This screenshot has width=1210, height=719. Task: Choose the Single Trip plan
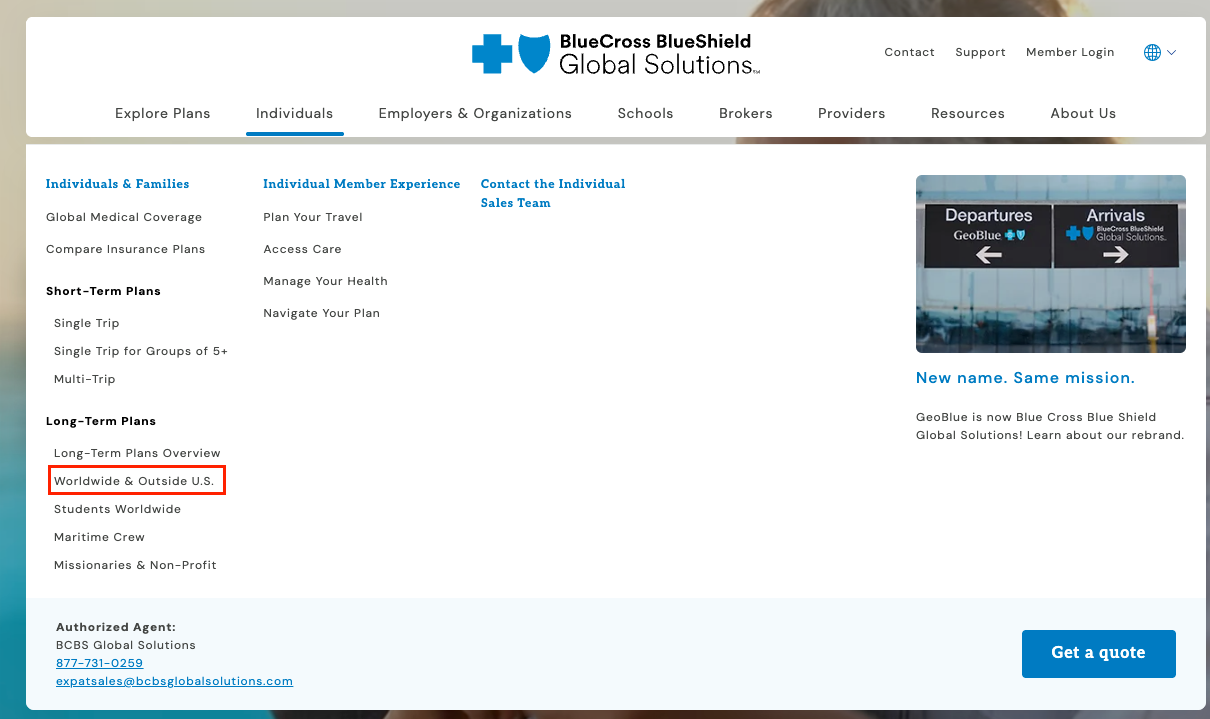point(87,323)
